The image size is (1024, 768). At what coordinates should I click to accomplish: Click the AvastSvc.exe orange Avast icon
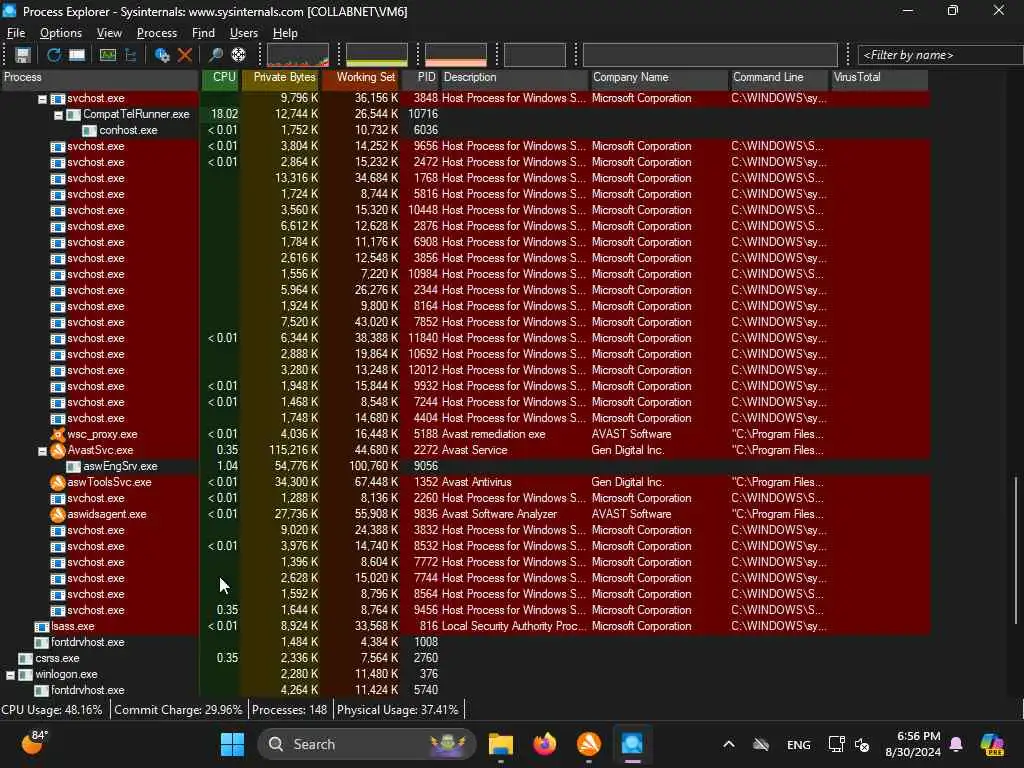pos(57,450)
